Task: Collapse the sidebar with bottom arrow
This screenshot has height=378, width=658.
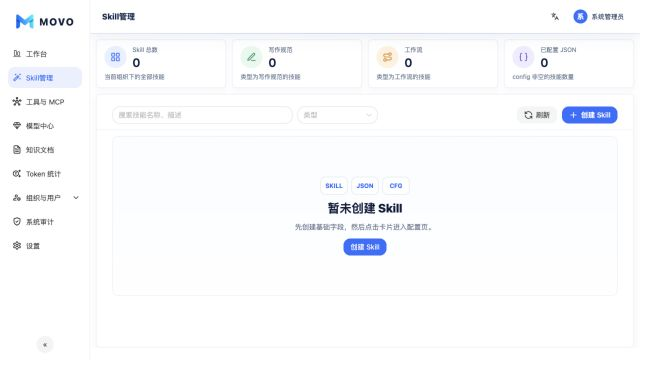Action: pos(45,345)
